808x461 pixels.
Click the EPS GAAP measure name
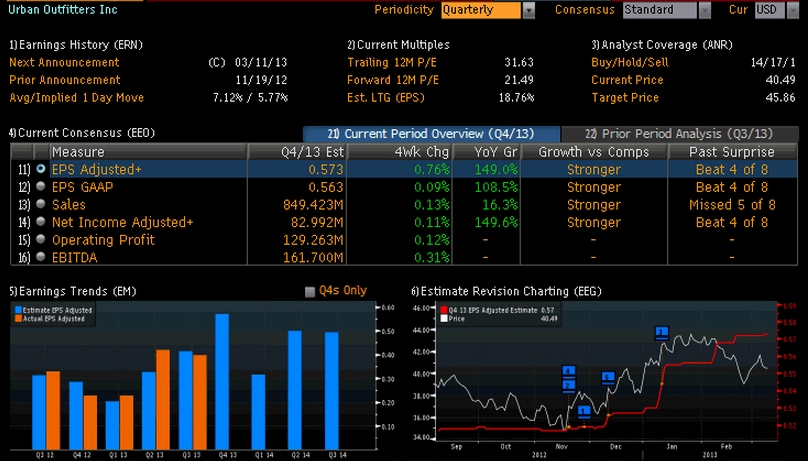point(82,187)
